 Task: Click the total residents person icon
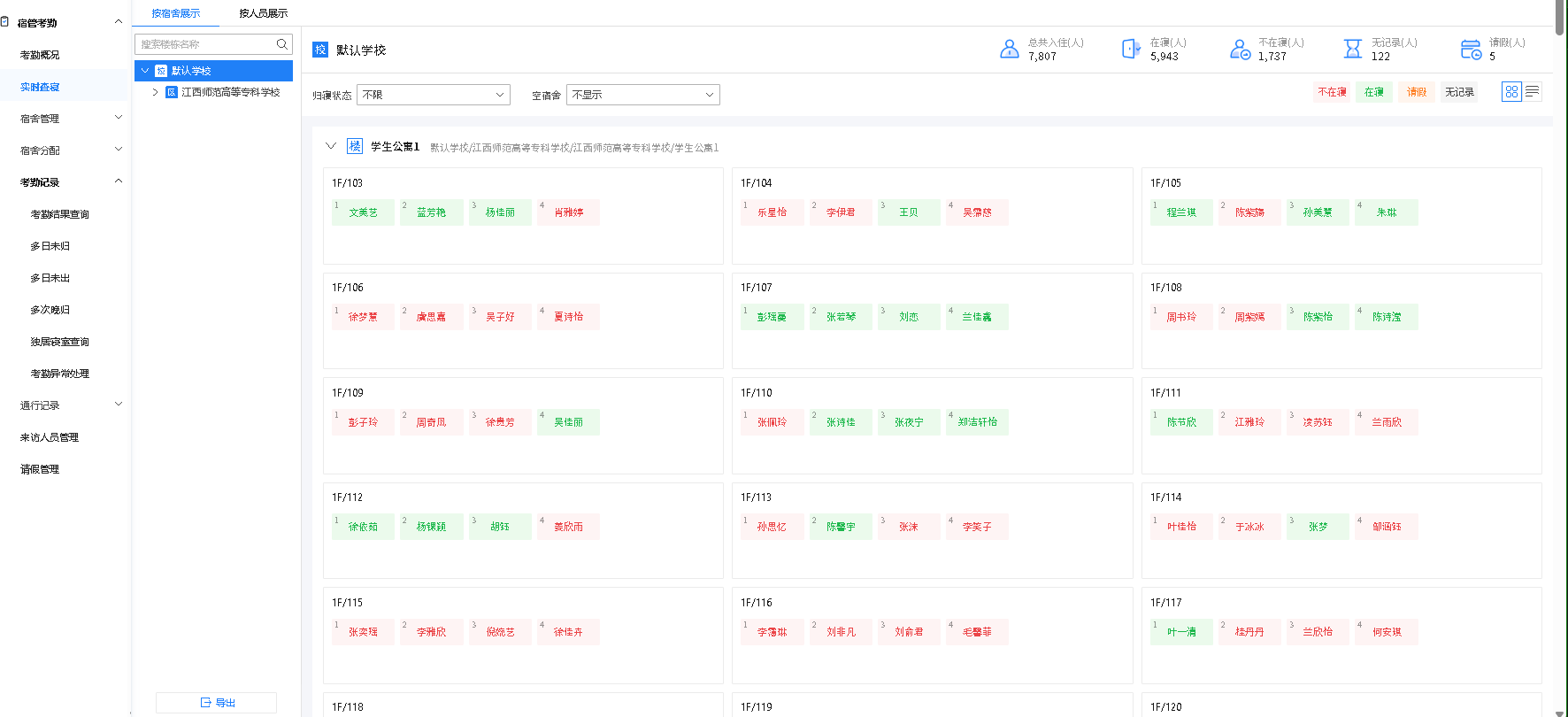click(x=1009, y=50)
